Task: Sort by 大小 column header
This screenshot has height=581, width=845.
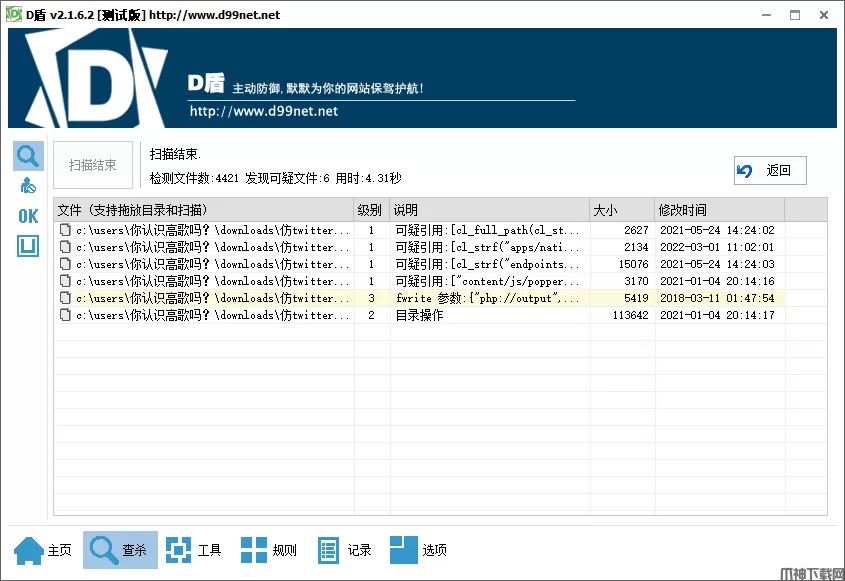Action: pos(620,210)
